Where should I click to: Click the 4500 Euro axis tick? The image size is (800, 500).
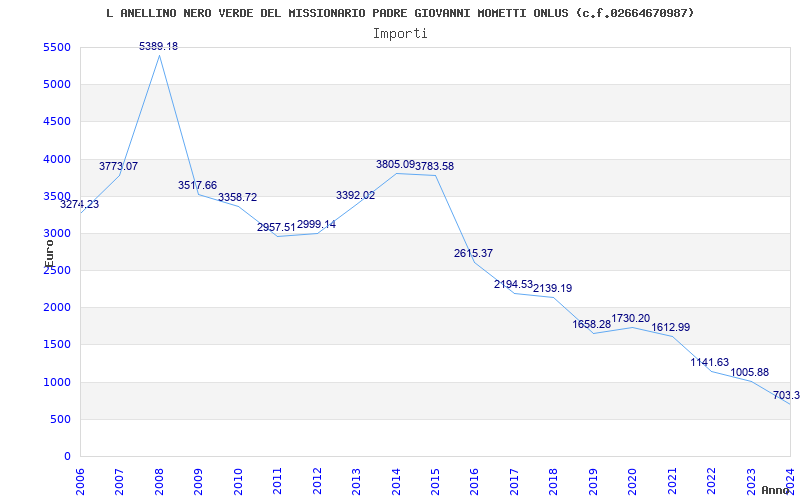pos(55,121)
